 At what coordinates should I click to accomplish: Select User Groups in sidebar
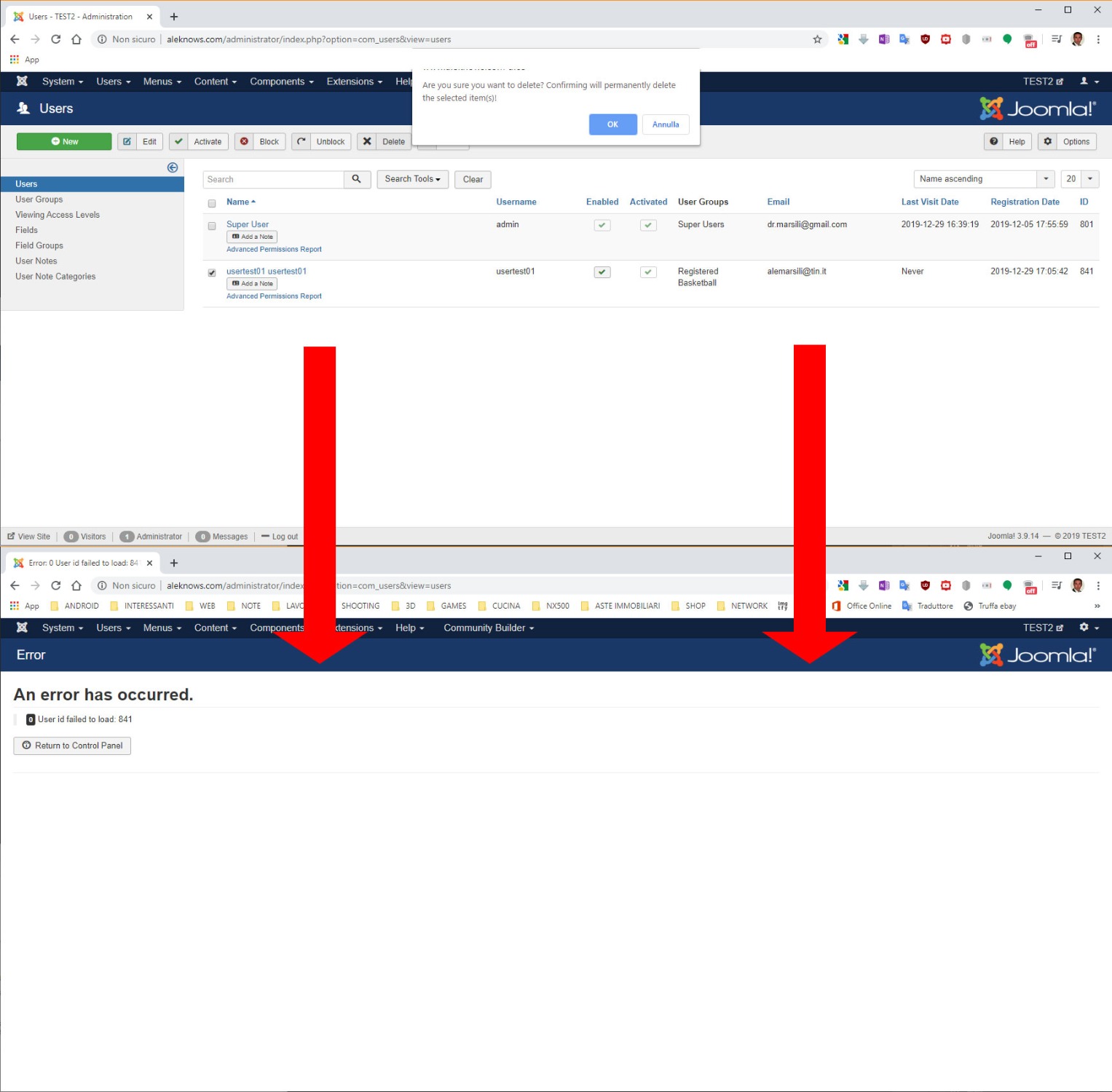point(39,199)
